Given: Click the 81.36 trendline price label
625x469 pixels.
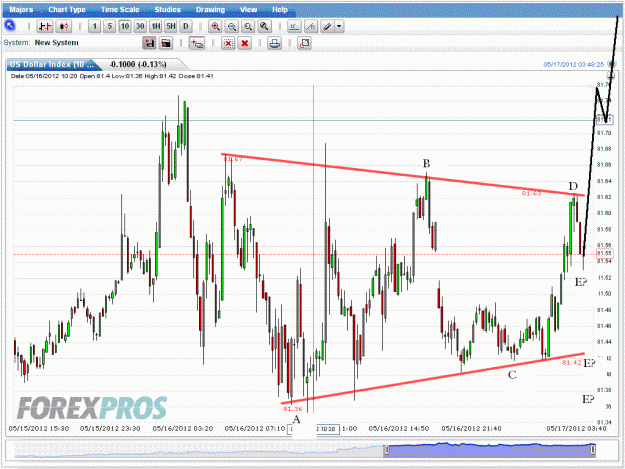Looking at the screenshot, I should pyautogui.click(x=293, y=409).
